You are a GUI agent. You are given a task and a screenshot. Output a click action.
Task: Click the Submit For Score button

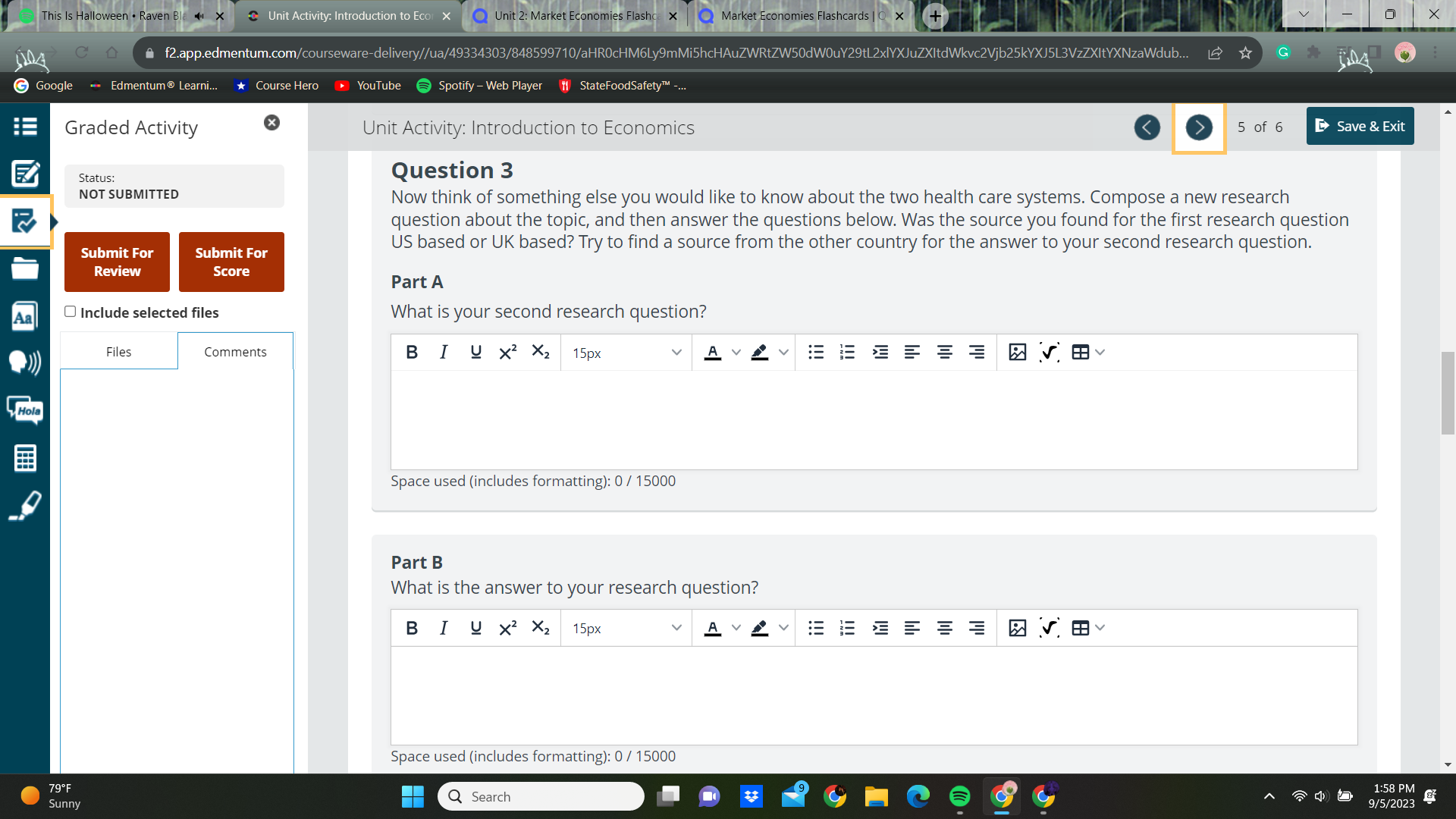(231, 262)
